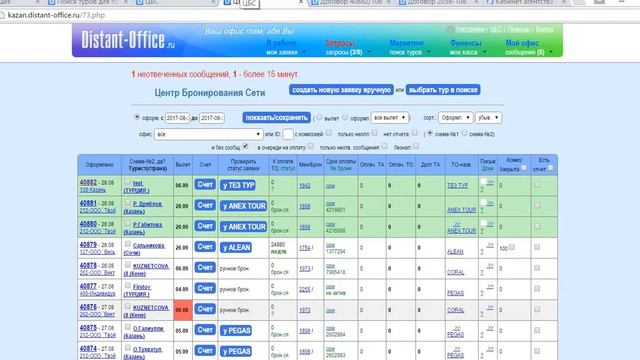Toggle 'только неотв. сообщения' checkbox
Screen dimensions: 640x360
coord(384,146)
